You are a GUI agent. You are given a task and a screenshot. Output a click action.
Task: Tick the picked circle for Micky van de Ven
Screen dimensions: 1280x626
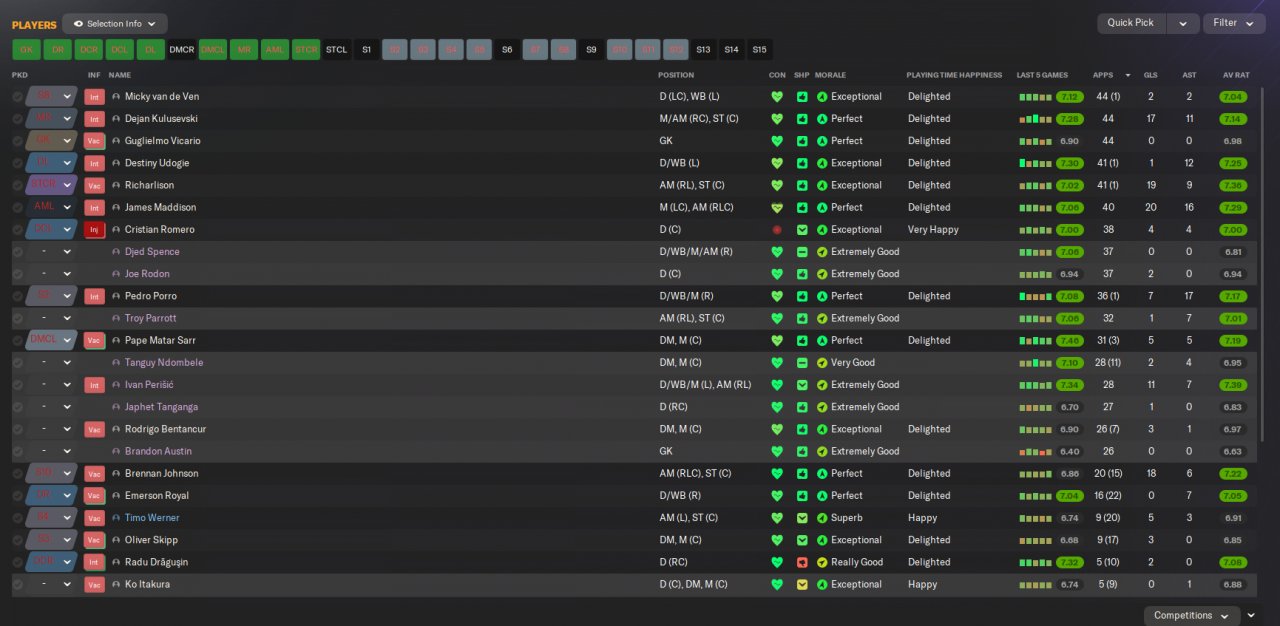point(18,97)
